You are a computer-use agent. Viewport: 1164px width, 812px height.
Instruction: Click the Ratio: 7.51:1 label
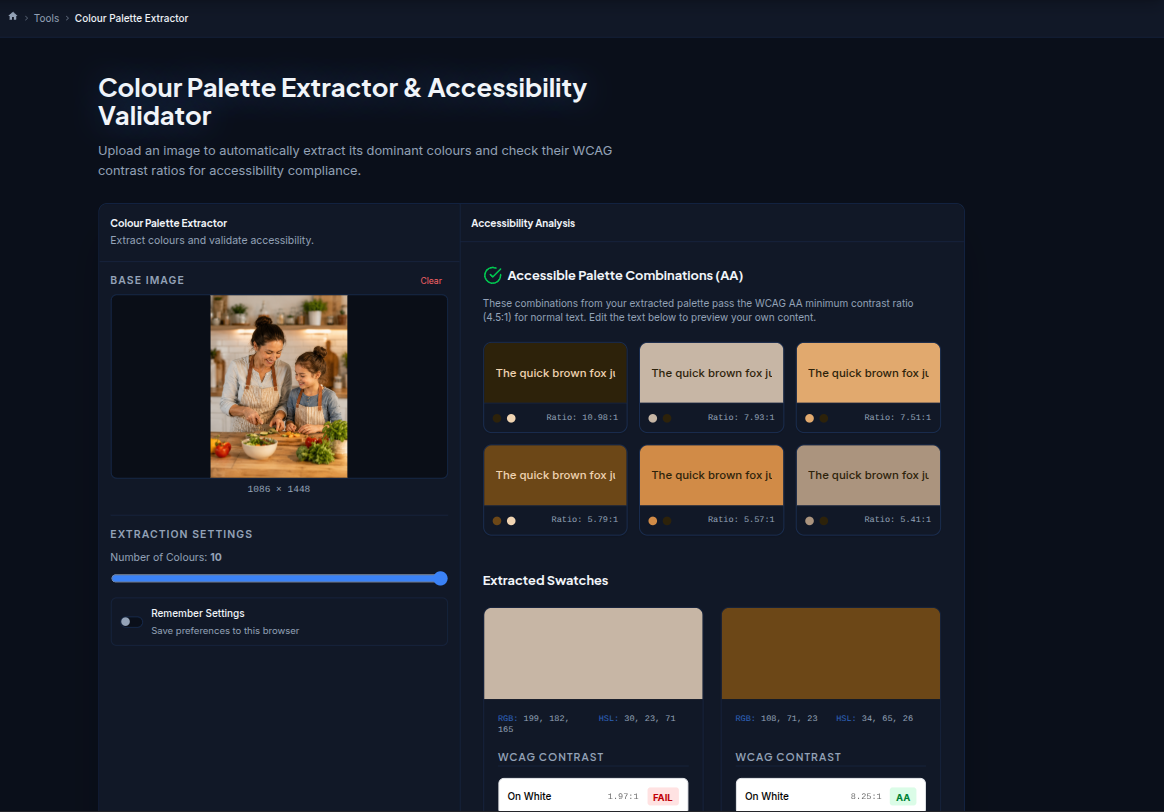tap(897, 417)
